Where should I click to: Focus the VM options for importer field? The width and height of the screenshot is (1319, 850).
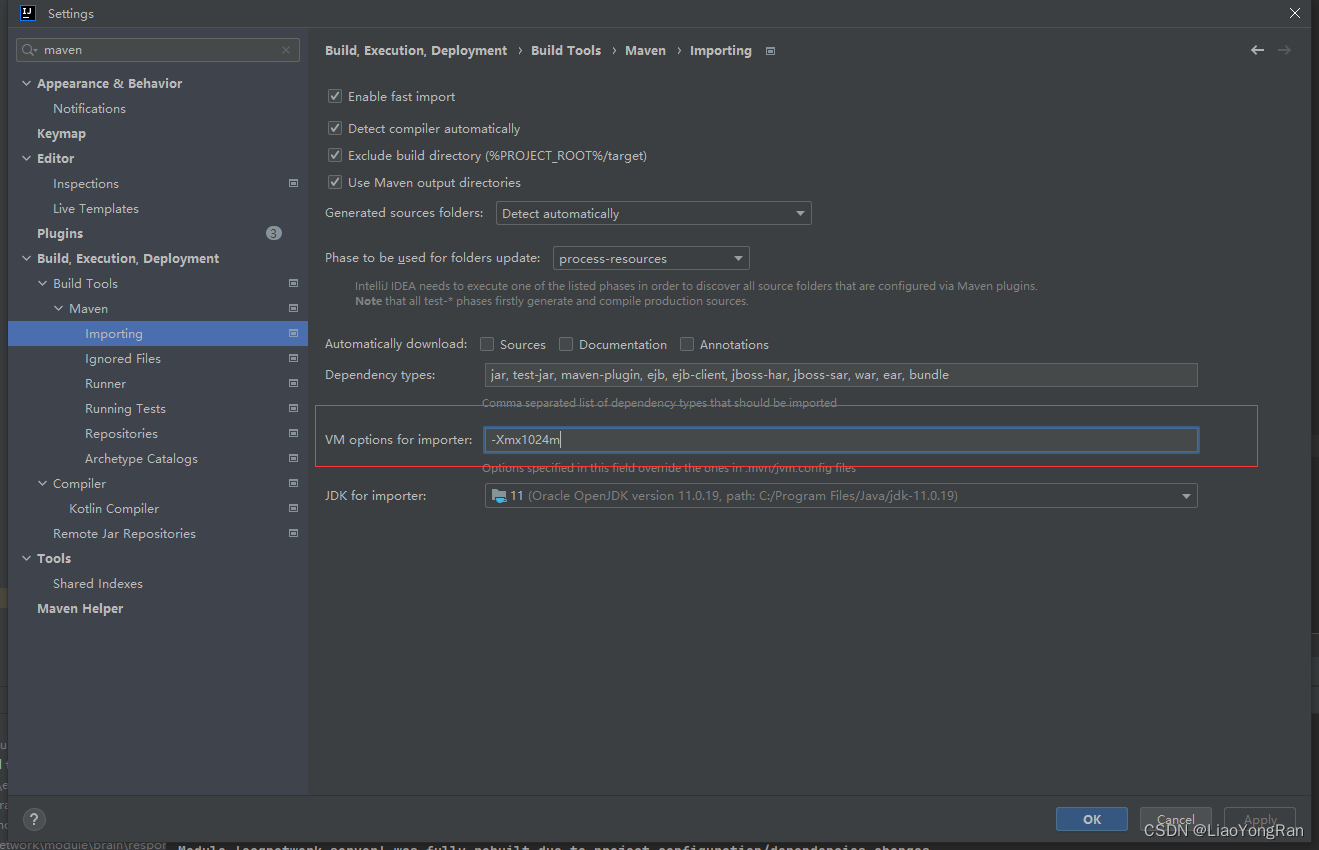(841, 440)
